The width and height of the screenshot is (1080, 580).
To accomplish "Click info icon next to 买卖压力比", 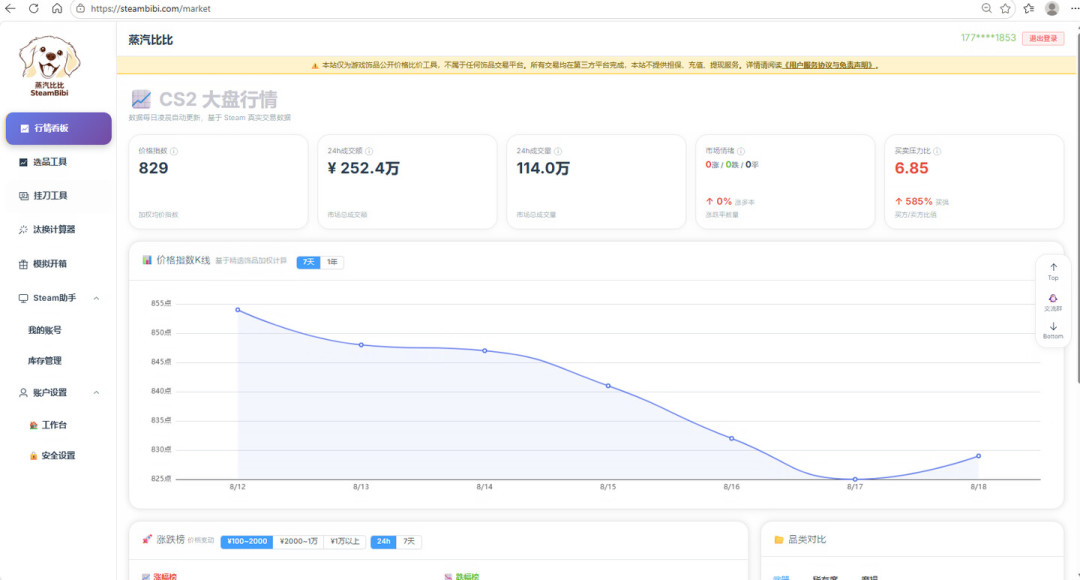I will (937, 151).
